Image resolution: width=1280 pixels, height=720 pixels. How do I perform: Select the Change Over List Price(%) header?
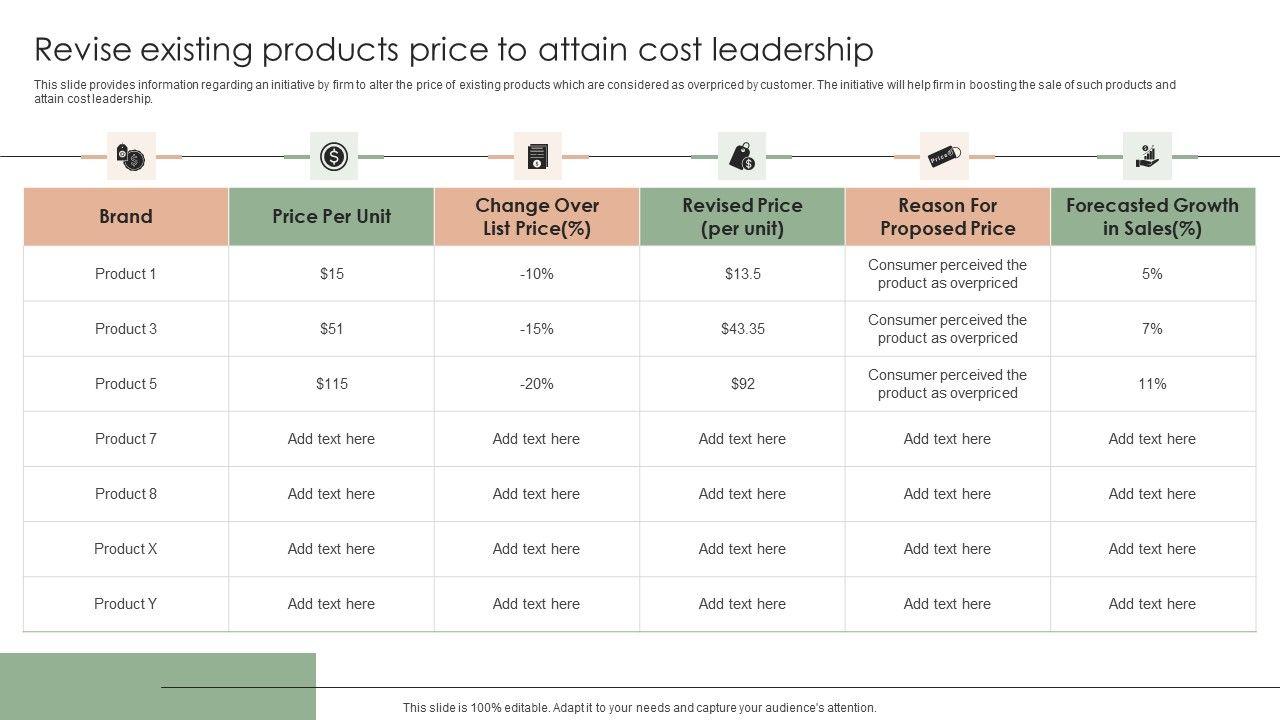[x=537, y=217]
